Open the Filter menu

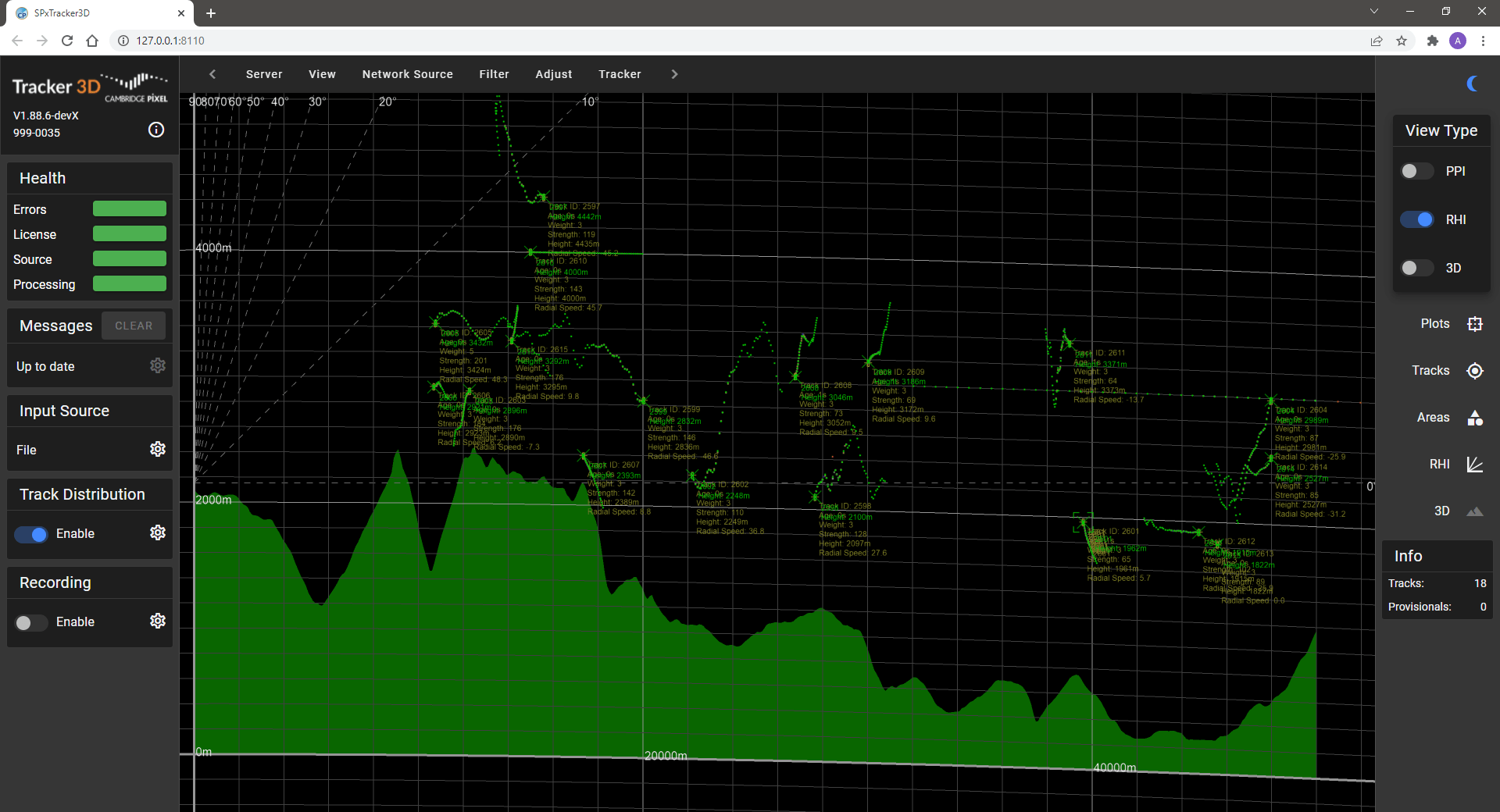(494, 74)
